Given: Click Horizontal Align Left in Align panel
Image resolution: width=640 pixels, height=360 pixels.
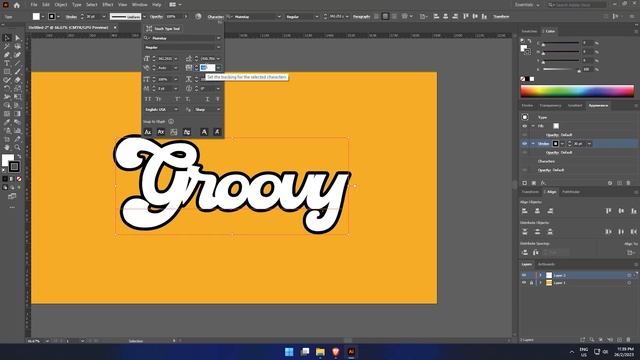Looking at the screenshot, I should (525, 211).
